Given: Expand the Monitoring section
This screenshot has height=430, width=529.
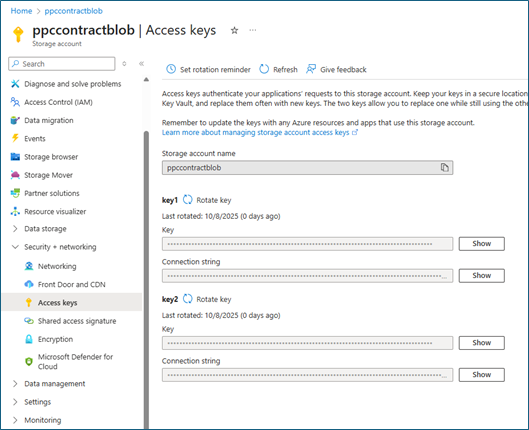Looking at the screenshot, I should pyautogui.click(x=15, y=420).
